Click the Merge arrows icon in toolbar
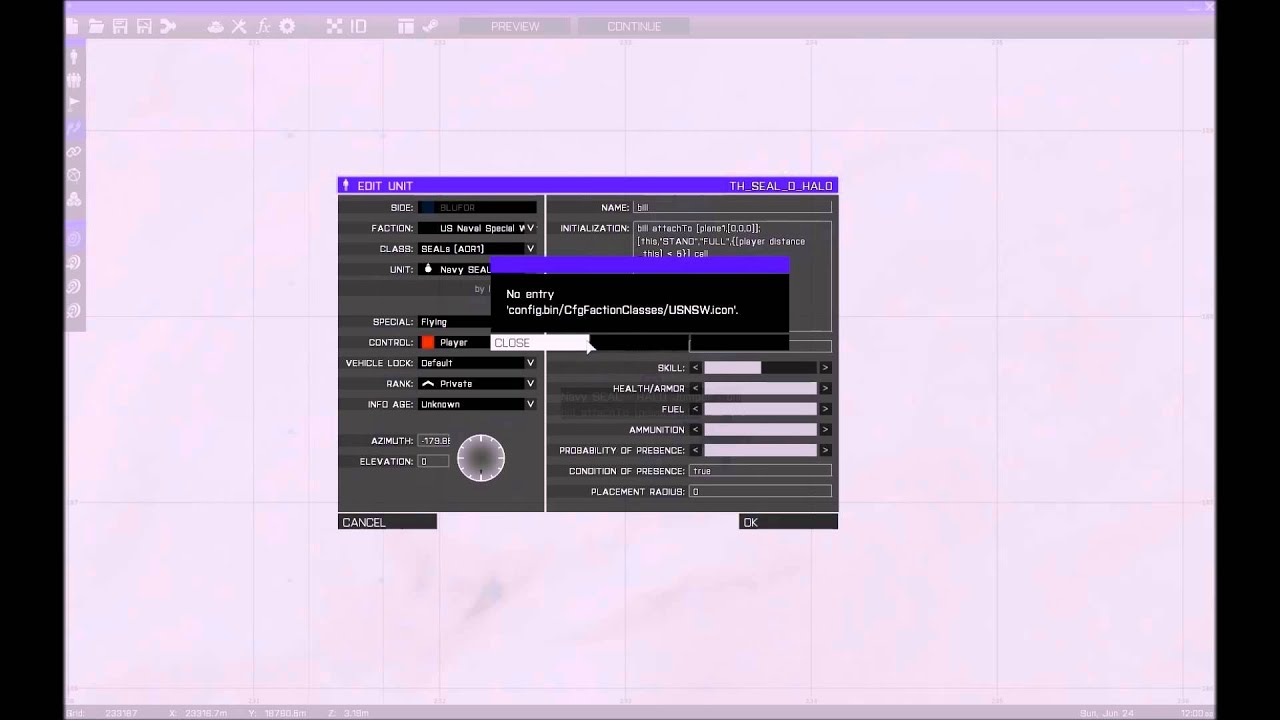 tap(168, 27)
